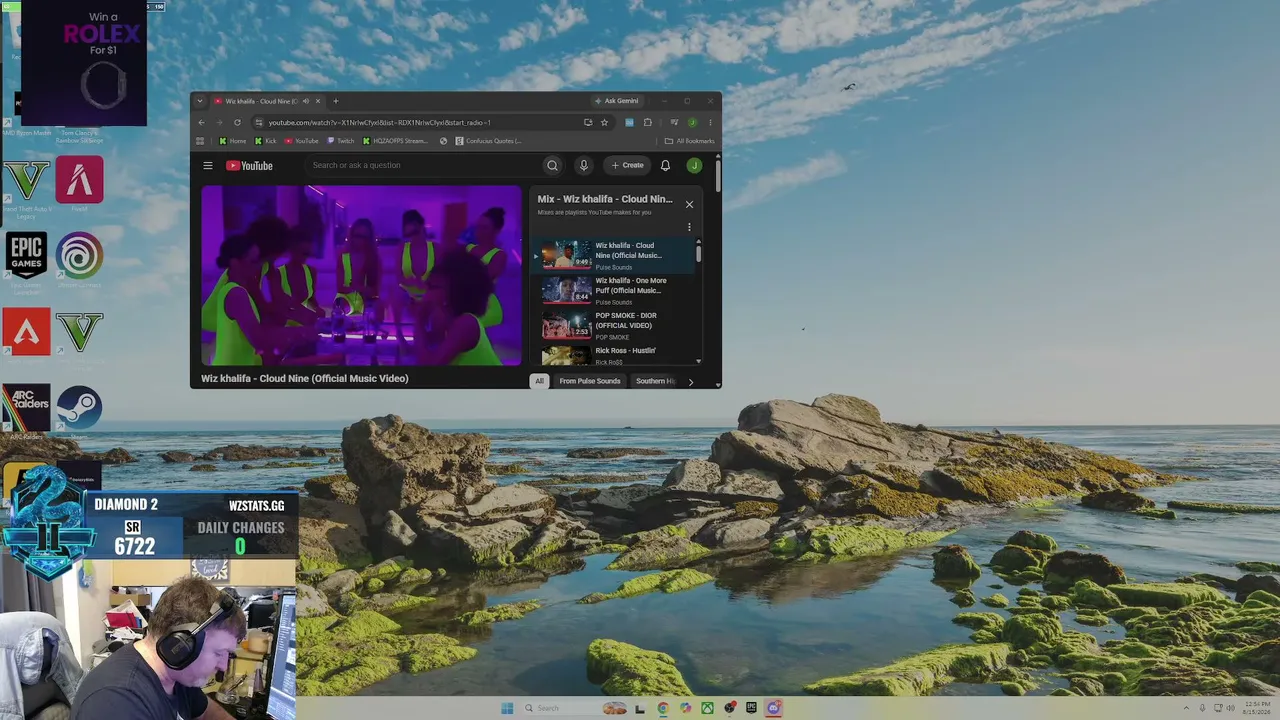Open Chrome three-dot menu
The width and height of the screenshot is (1280, 720).
(710, 122)
